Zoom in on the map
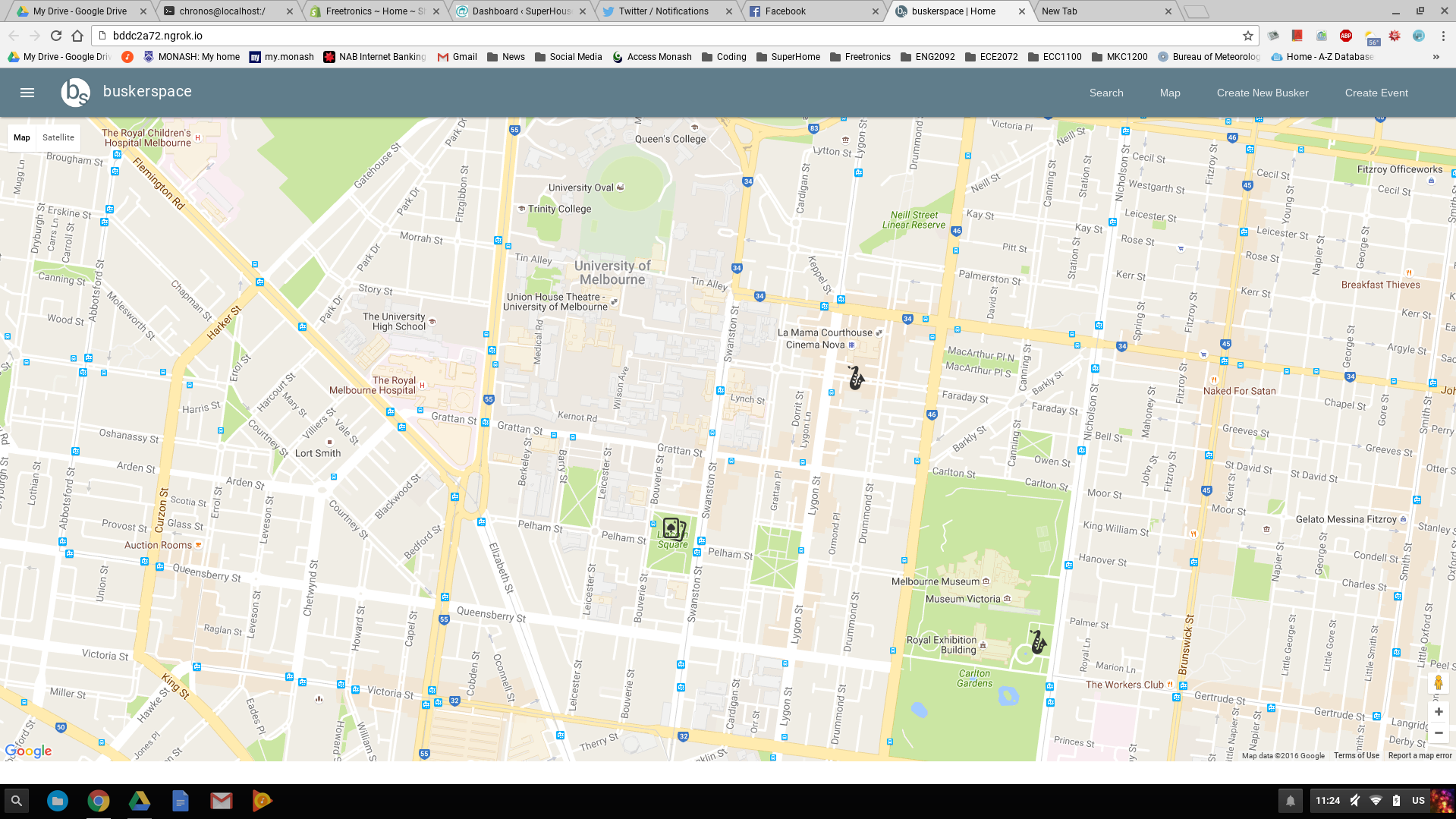1456x819 pixels. click(1439, 712)
